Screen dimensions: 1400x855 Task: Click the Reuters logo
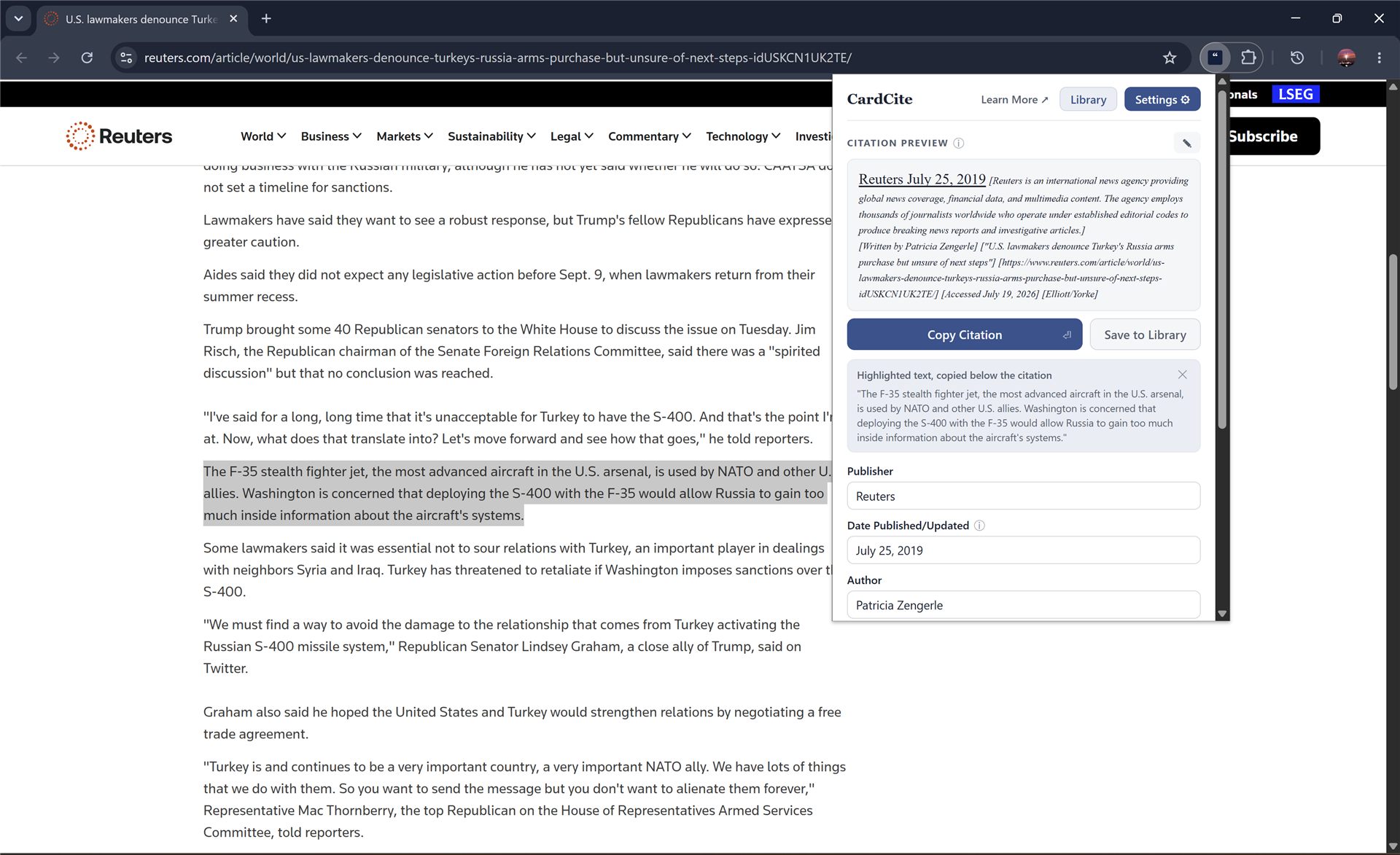pyautogui.click(x=119, y=136)
